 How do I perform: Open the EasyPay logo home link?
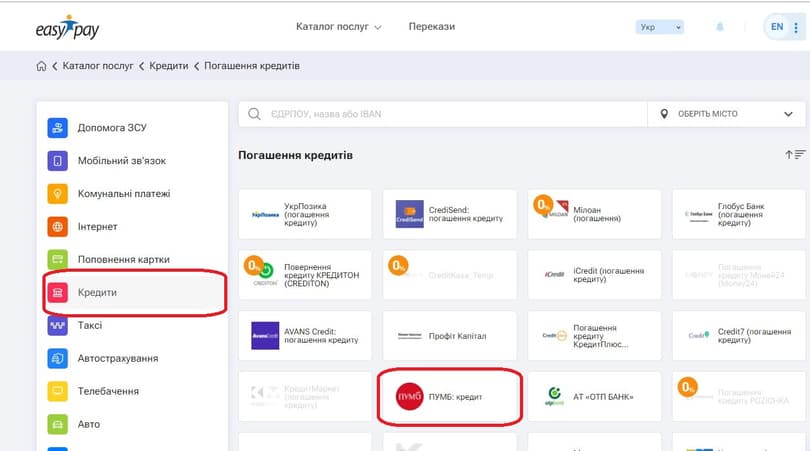pyautogui.click(x=67, y=28)
